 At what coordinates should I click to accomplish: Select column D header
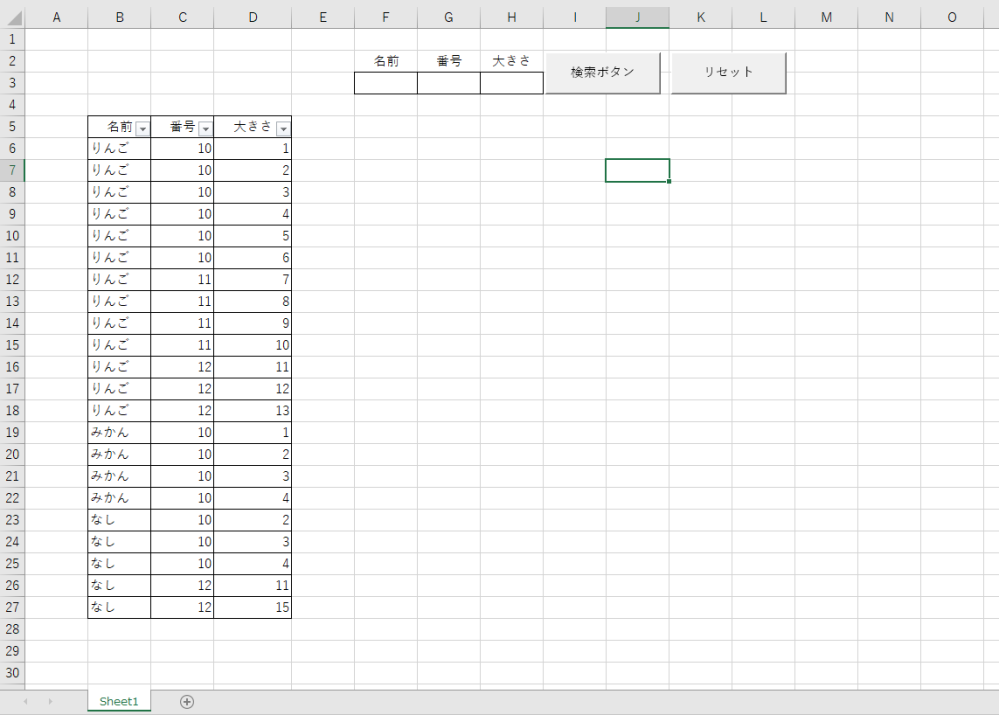coord(253,18)
